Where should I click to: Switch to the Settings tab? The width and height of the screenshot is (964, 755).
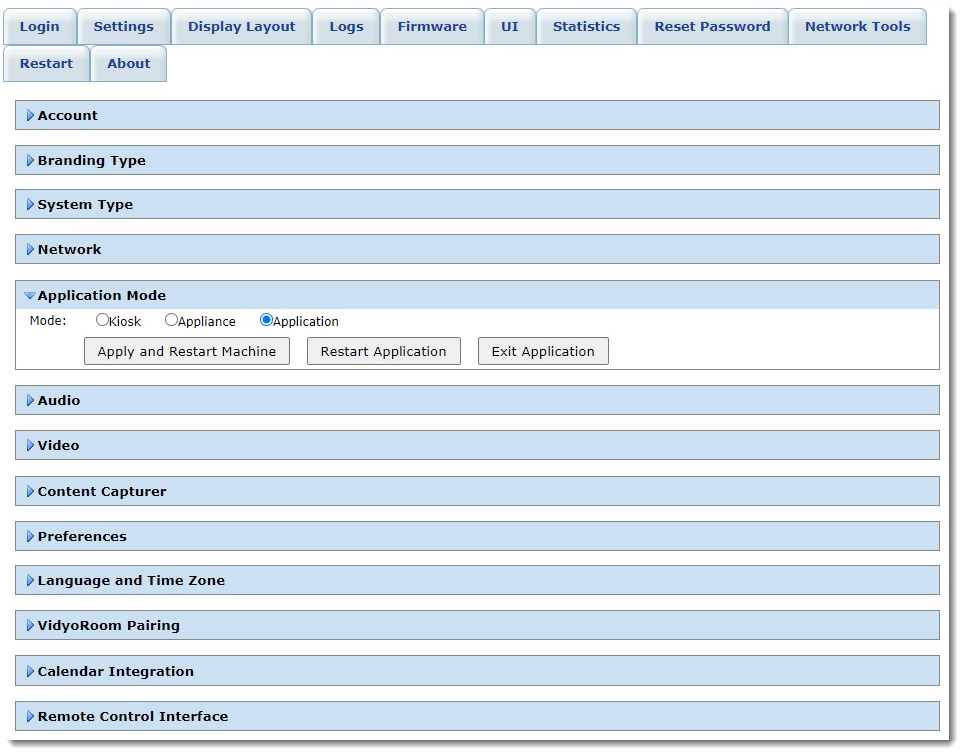tap(124, 26)
